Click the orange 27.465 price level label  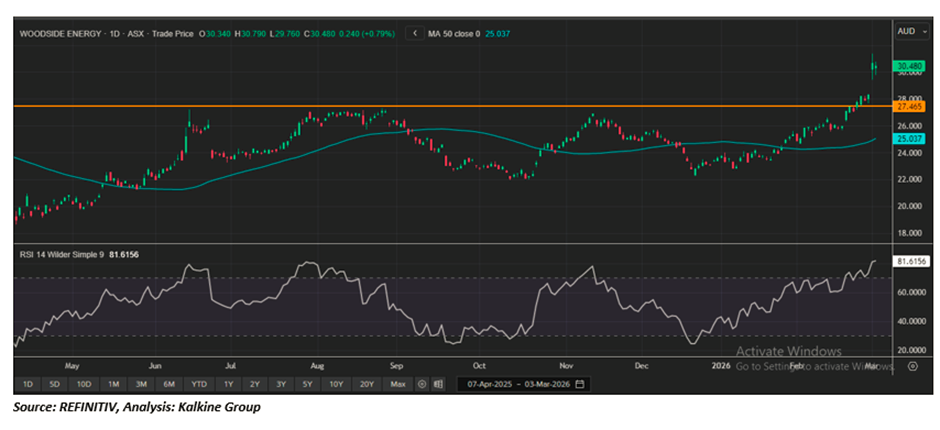[909, 105]
